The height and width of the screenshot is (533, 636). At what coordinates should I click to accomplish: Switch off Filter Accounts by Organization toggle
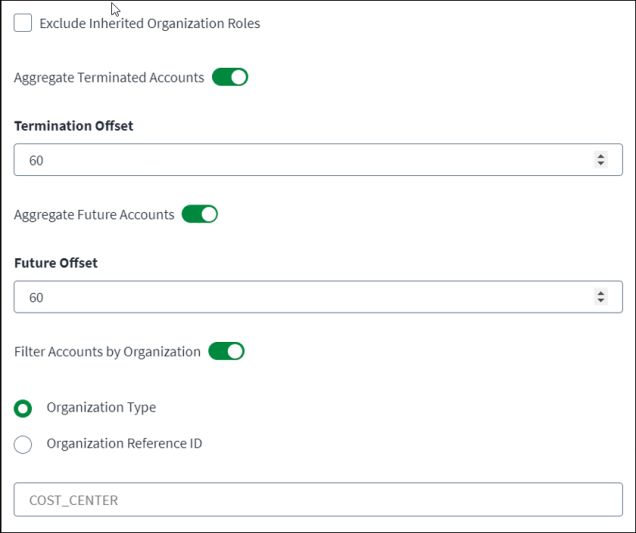tap(226, 351)
